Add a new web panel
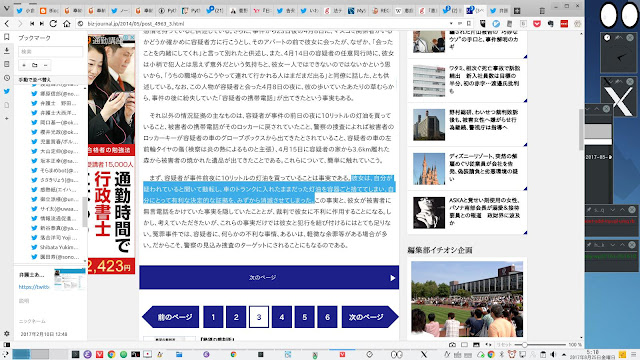Screen dimensions: 640x360 [x=7, y=118]
